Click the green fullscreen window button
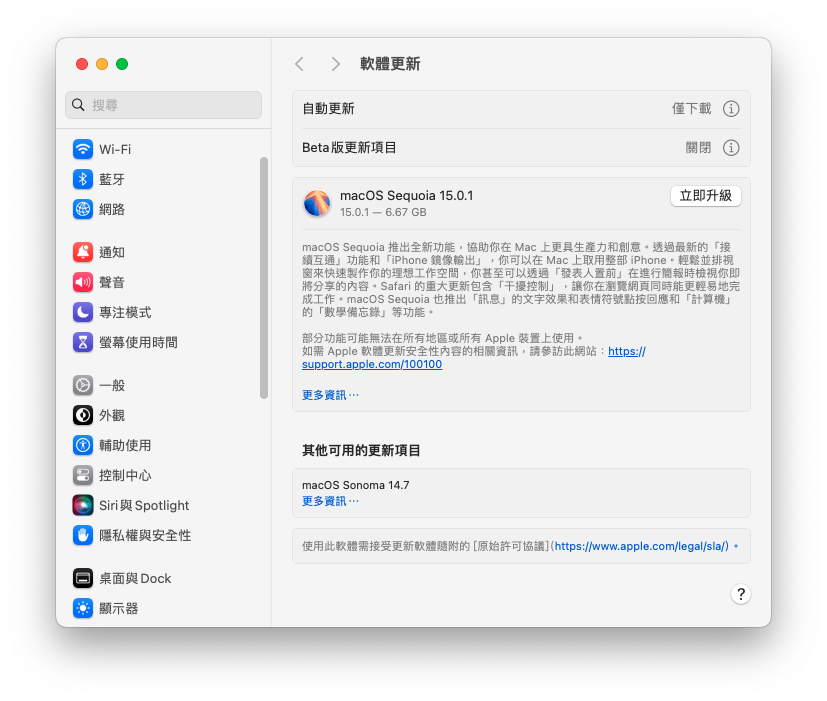This screenshot has height=701, width=827. [122, 64]
